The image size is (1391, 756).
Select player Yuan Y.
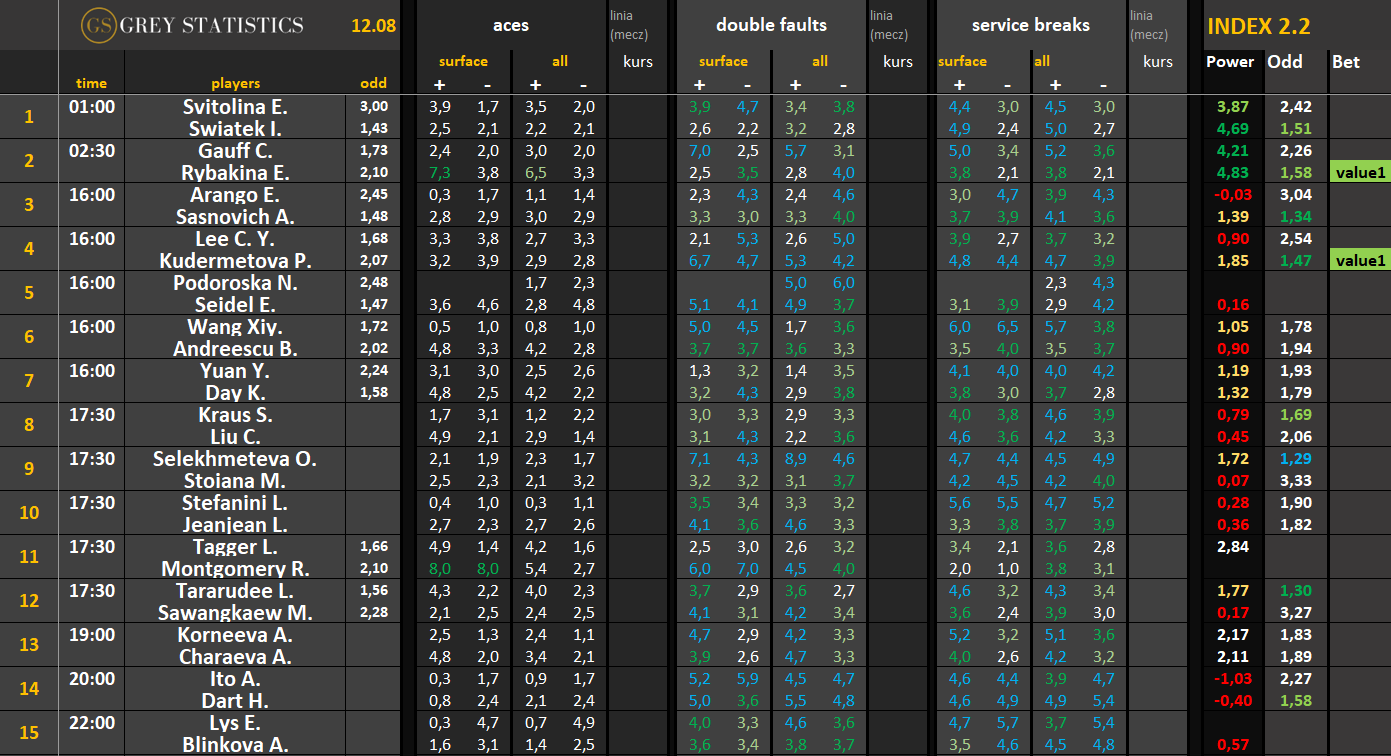click(236, 370)
